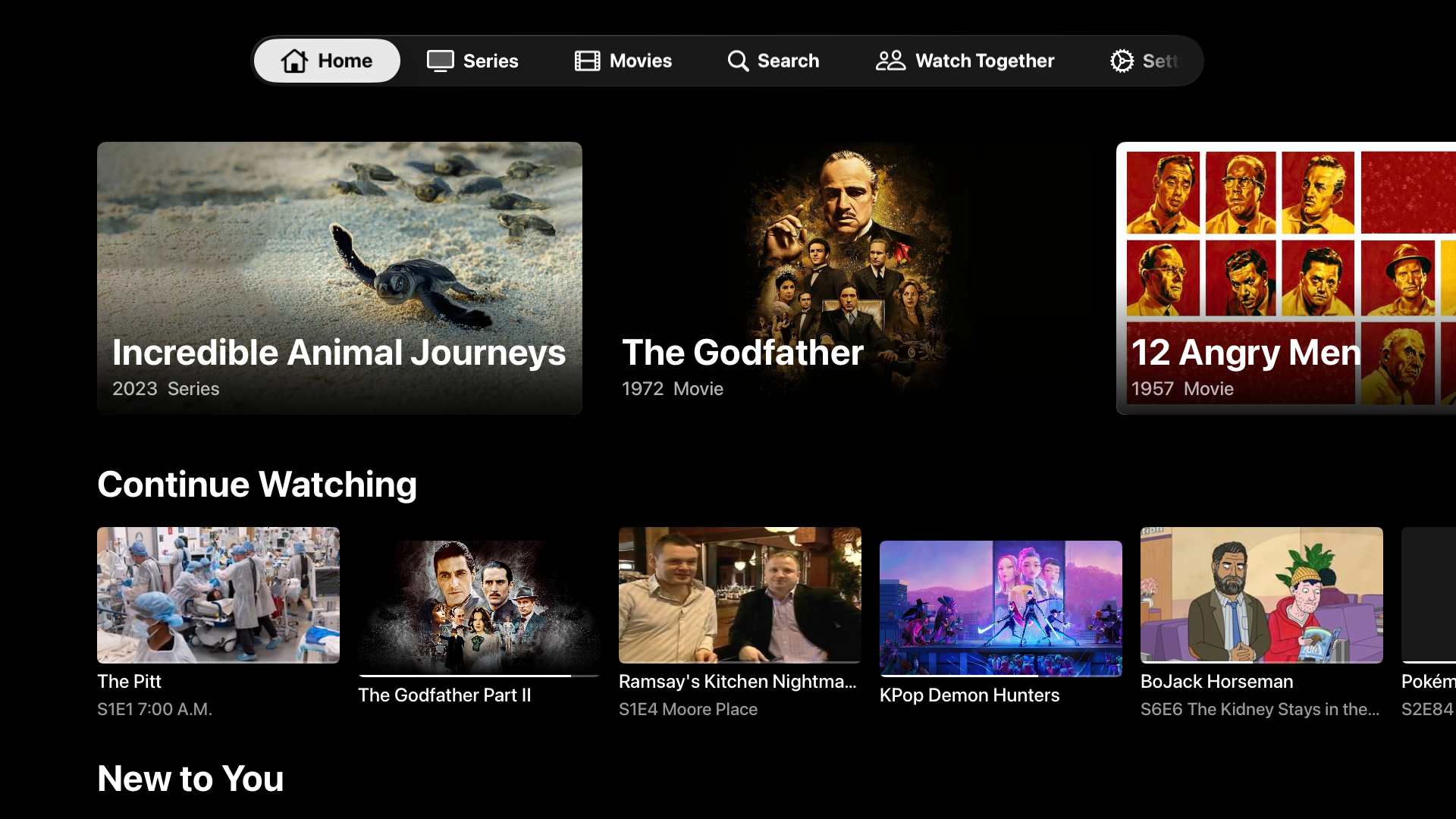The width and height of the screenshot is (1456, 819).
Task: Click the Search magnifying glass icon
Action: [x=738, y=61]
